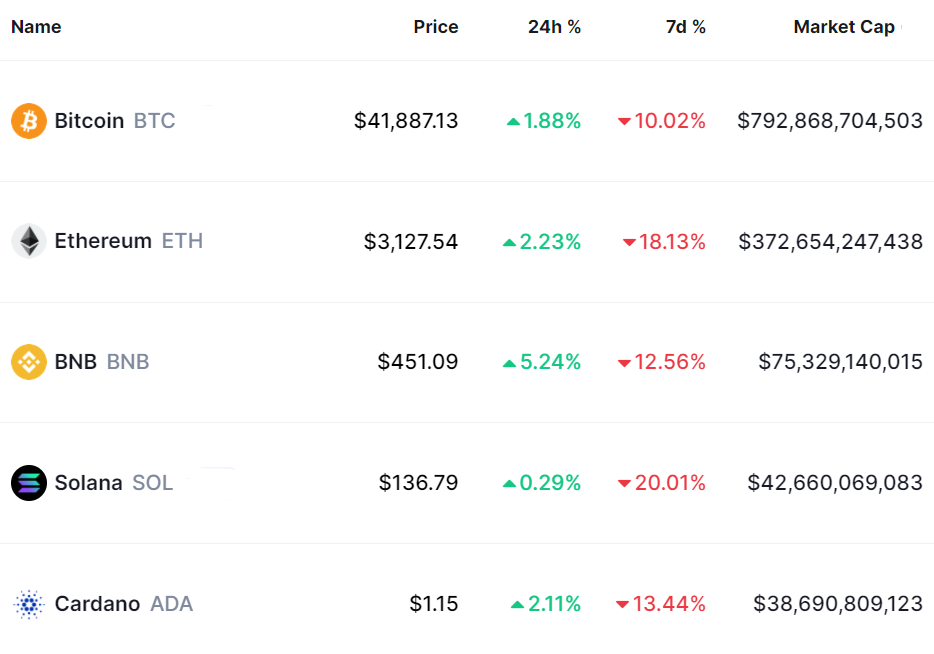Image resolution: width=934 pixels, height=654 pixels.
Task: Click Ethereum's red 7d down arrow
Action: coord(629,242)
